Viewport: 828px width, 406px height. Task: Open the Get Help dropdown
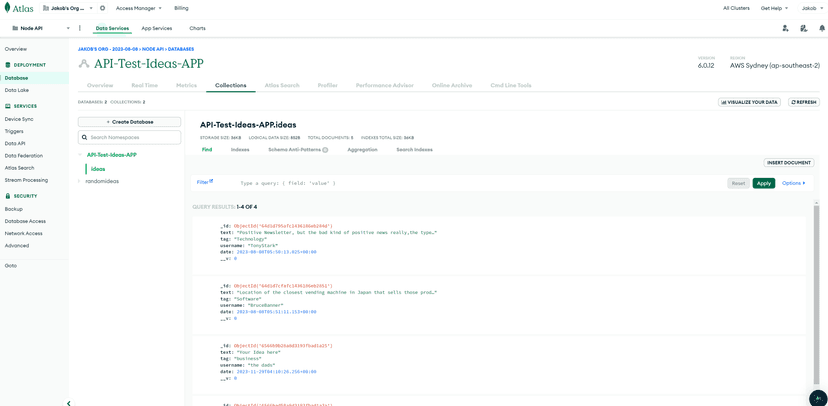pos(774,8)
